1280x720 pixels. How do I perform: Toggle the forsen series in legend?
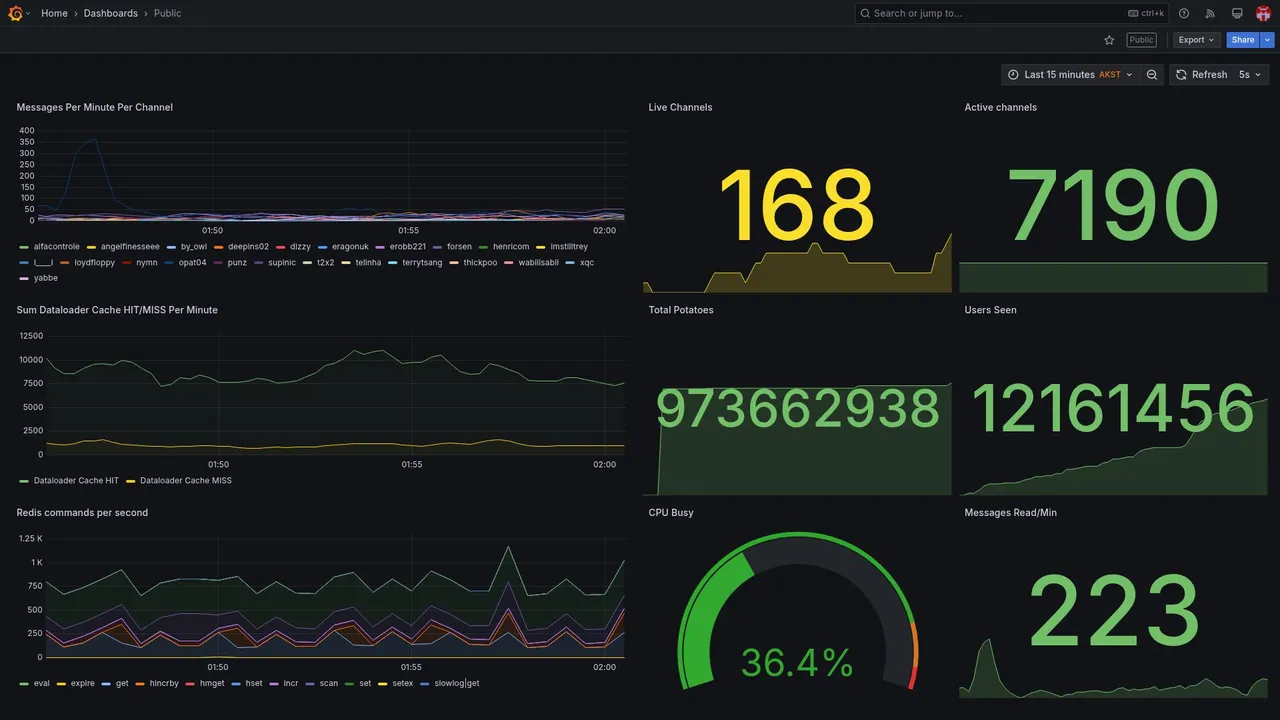click(459, 247)
